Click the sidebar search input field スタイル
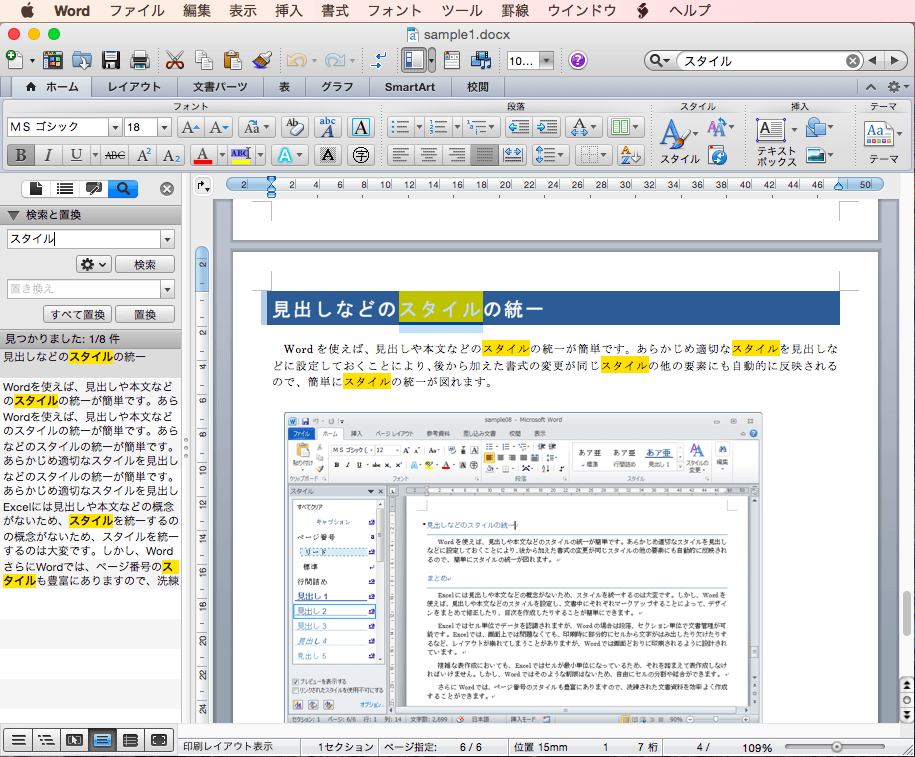The height and width of the screenshot is (757, 915). (84, 239)
